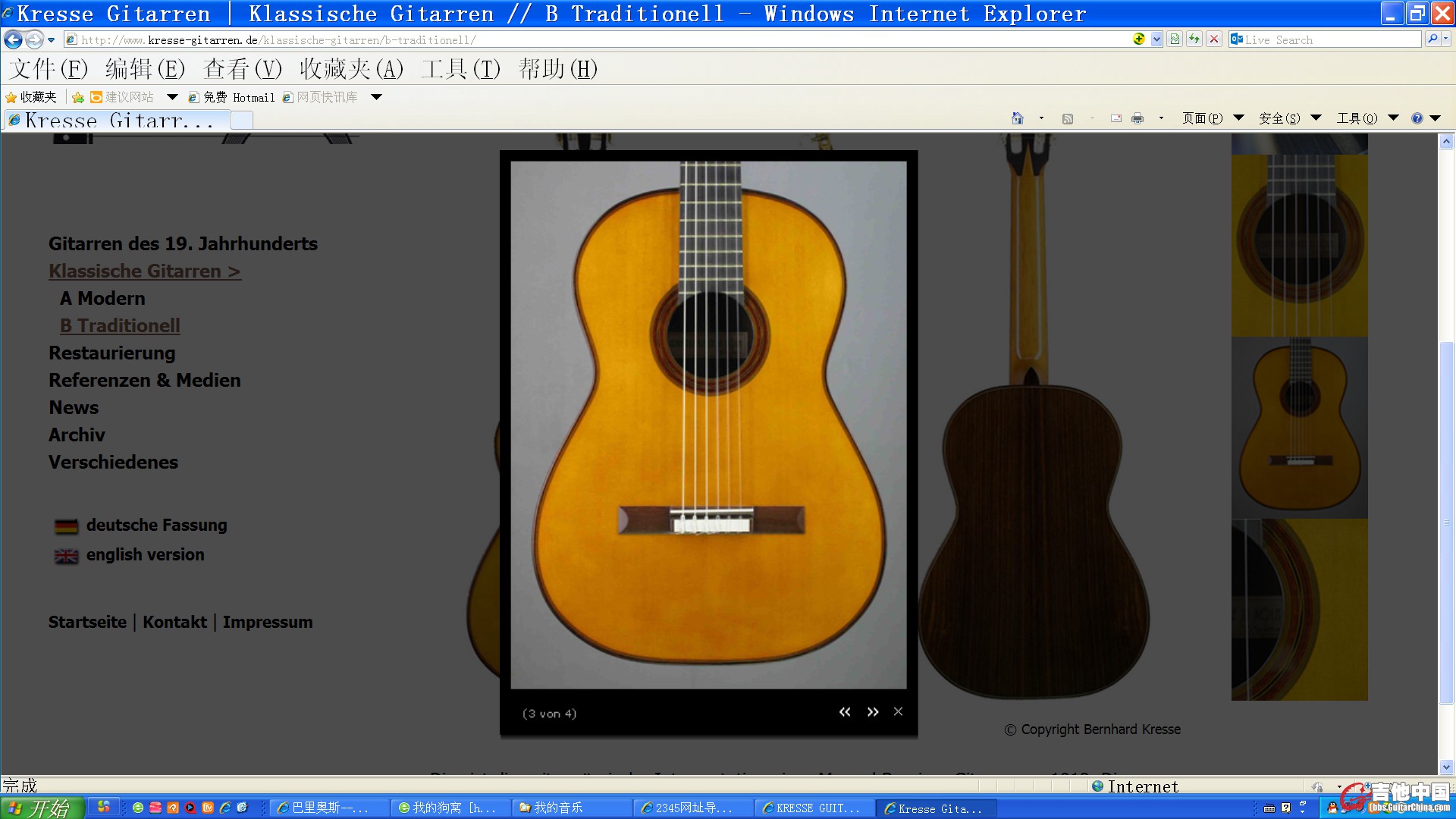Open the 收藏夹 favorites star button
1456x819 pixels.
tap(31, 97)
